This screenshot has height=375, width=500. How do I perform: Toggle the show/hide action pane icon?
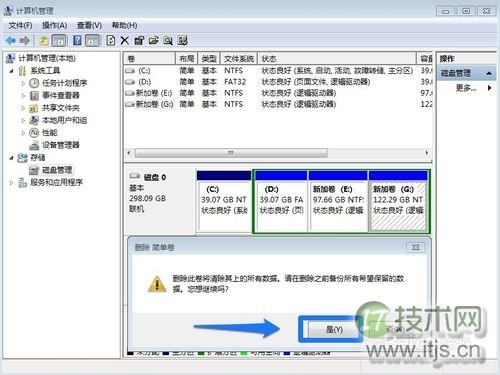pos(92,41)
